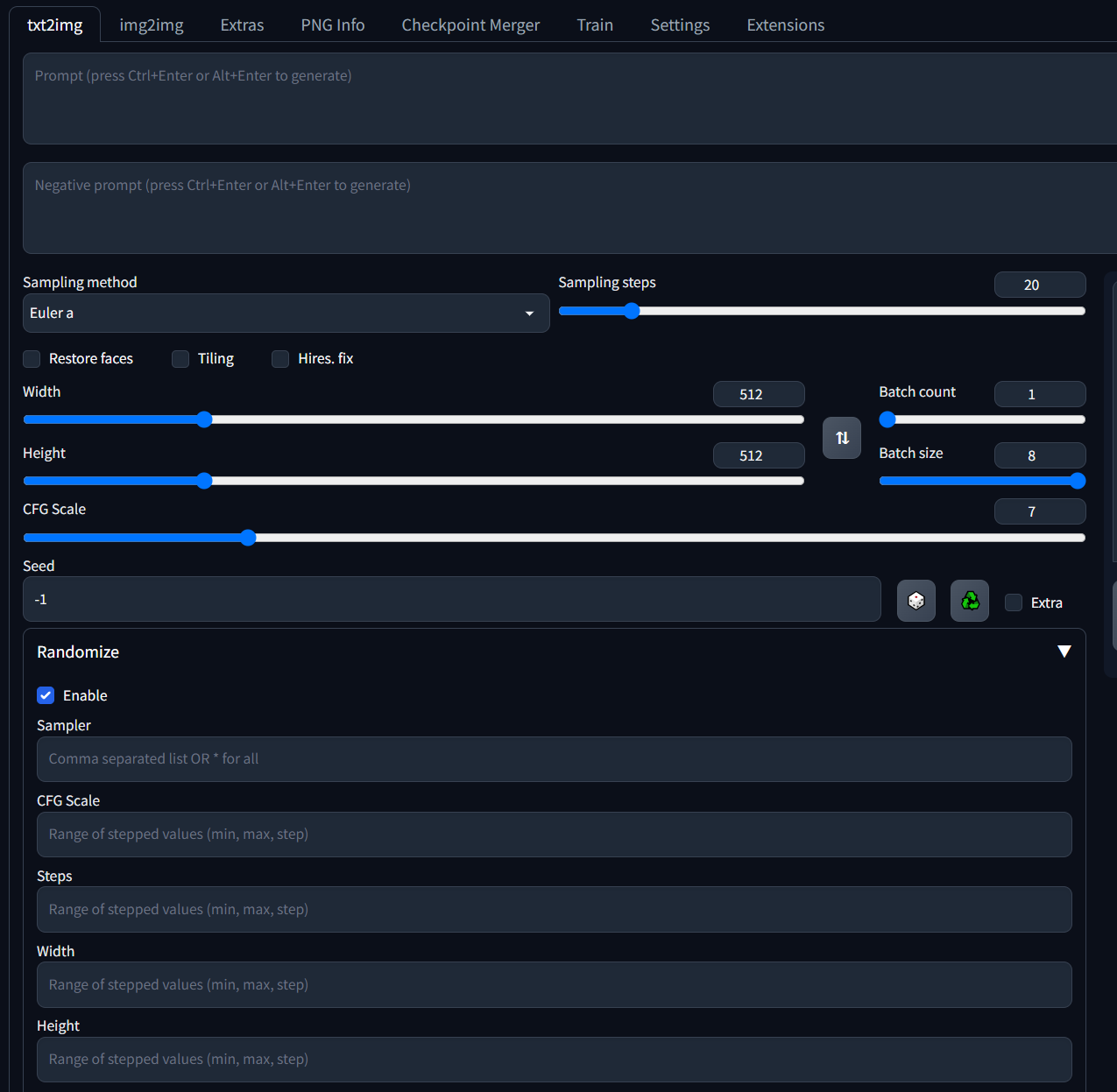
Task: Open the Sampling method dropdown
Action: pyautogui.click(x=286, y=314)
